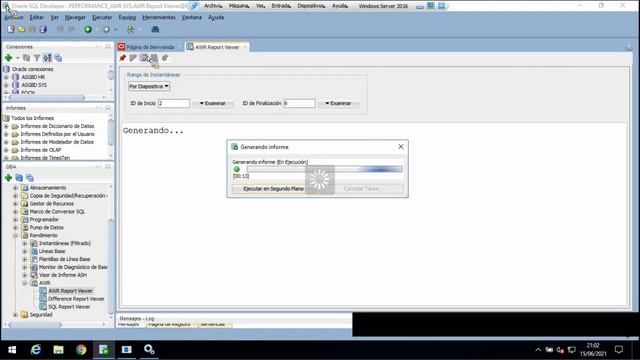640x360 pixels.
Task: Click the report generation progress bar
Action: pos(324,169)
